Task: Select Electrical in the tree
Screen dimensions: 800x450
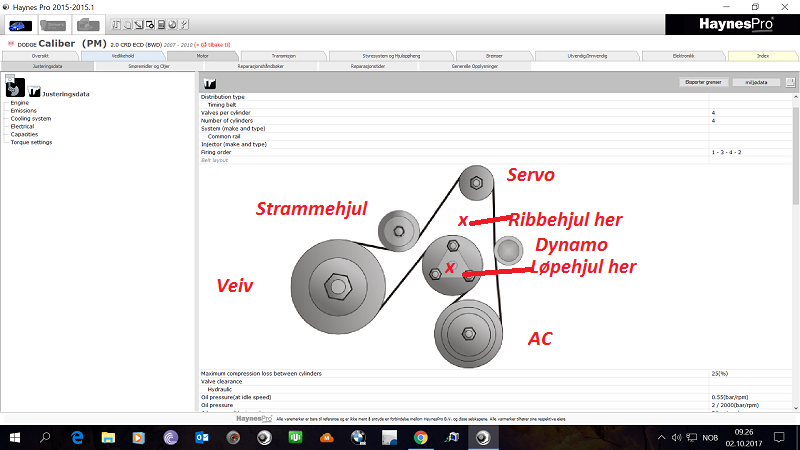Action: click(x=22, y=126)
